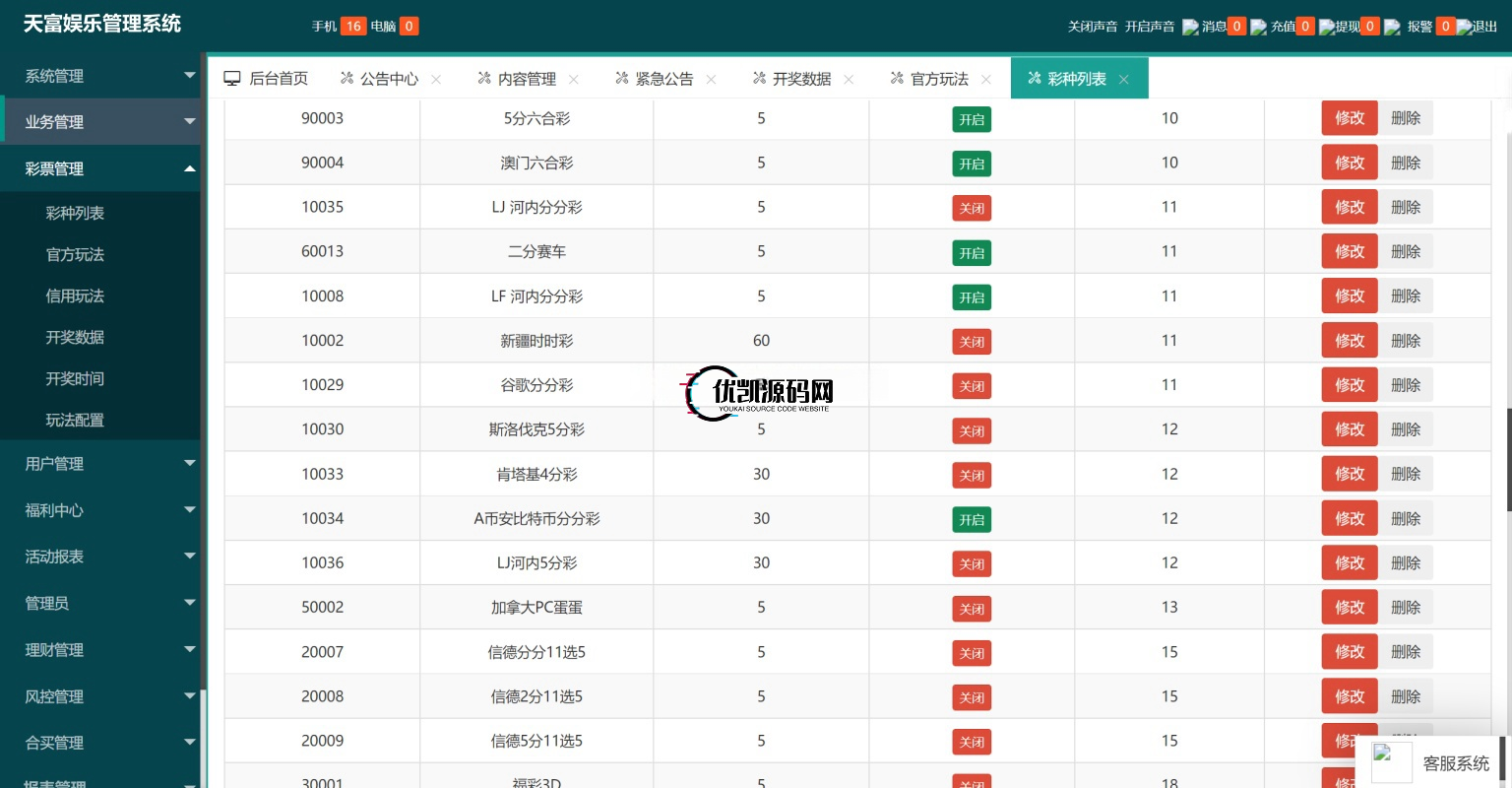Toggle the 开启 status of A币安比特币分分彩
1512x788 pixels.
pos(972,520)
